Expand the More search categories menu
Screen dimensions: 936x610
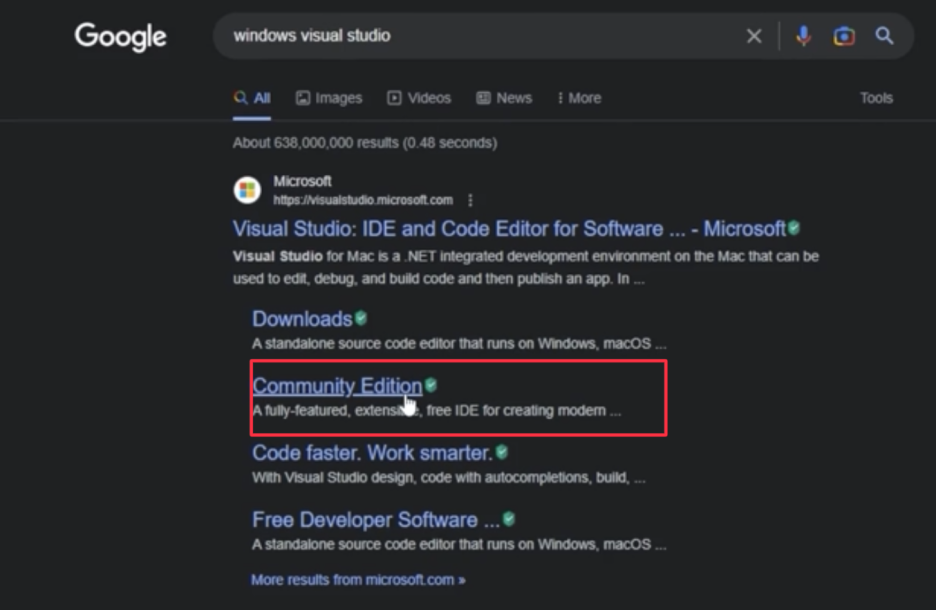click(x=578, y=98)
